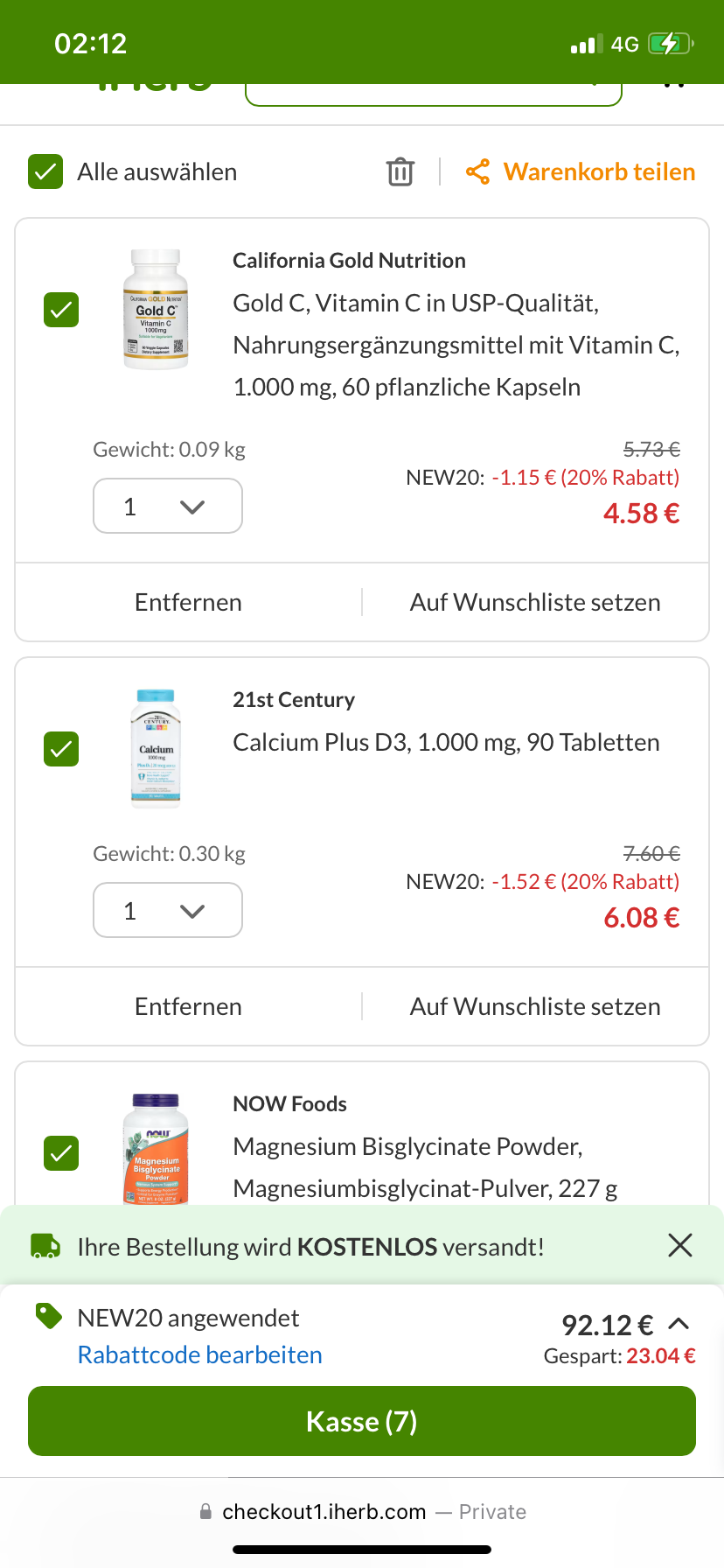The width and height of the screenshot is (724, 1568).
Task: Close the KOSTENLOS shipping banner
Action: pyautogui.click(x=680, y=1245)
